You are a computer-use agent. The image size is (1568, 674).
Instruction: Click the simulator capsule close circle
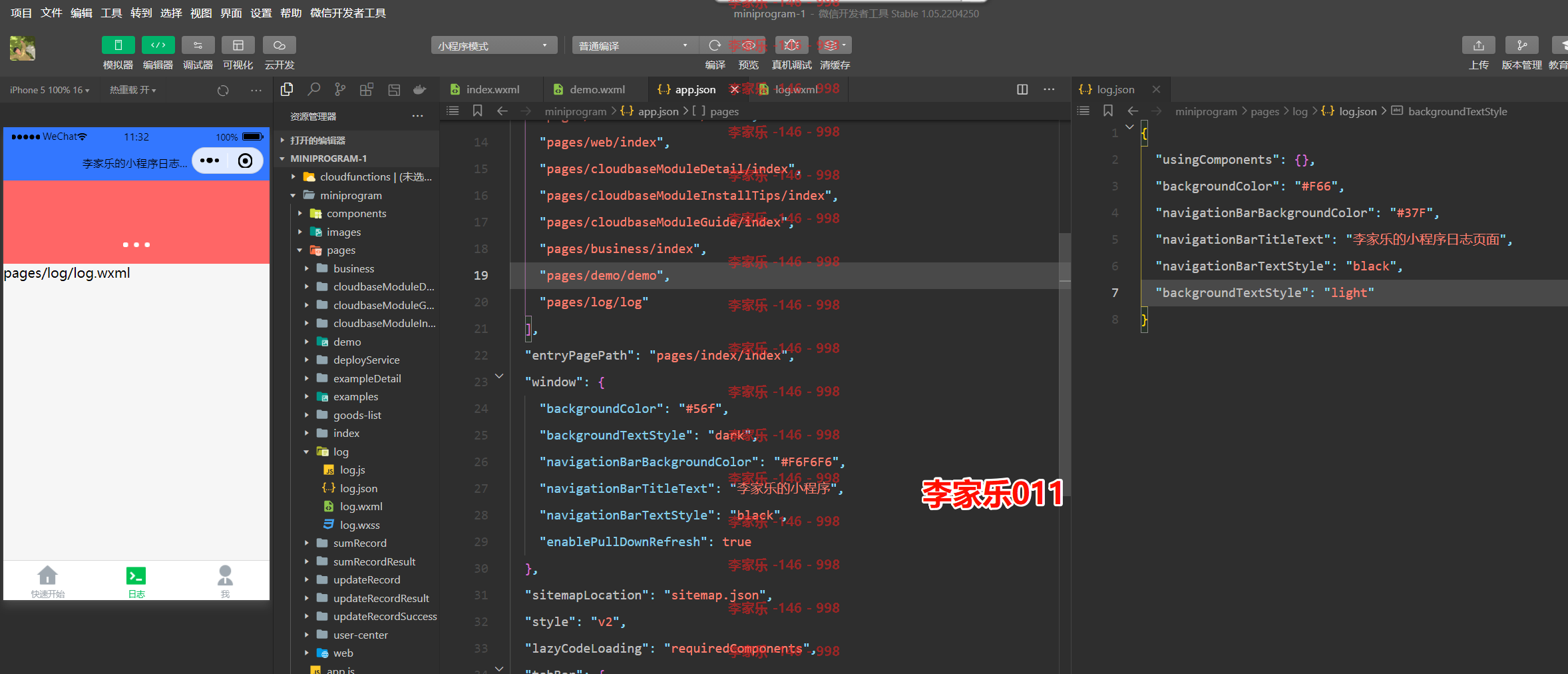(x=246, y=161)
